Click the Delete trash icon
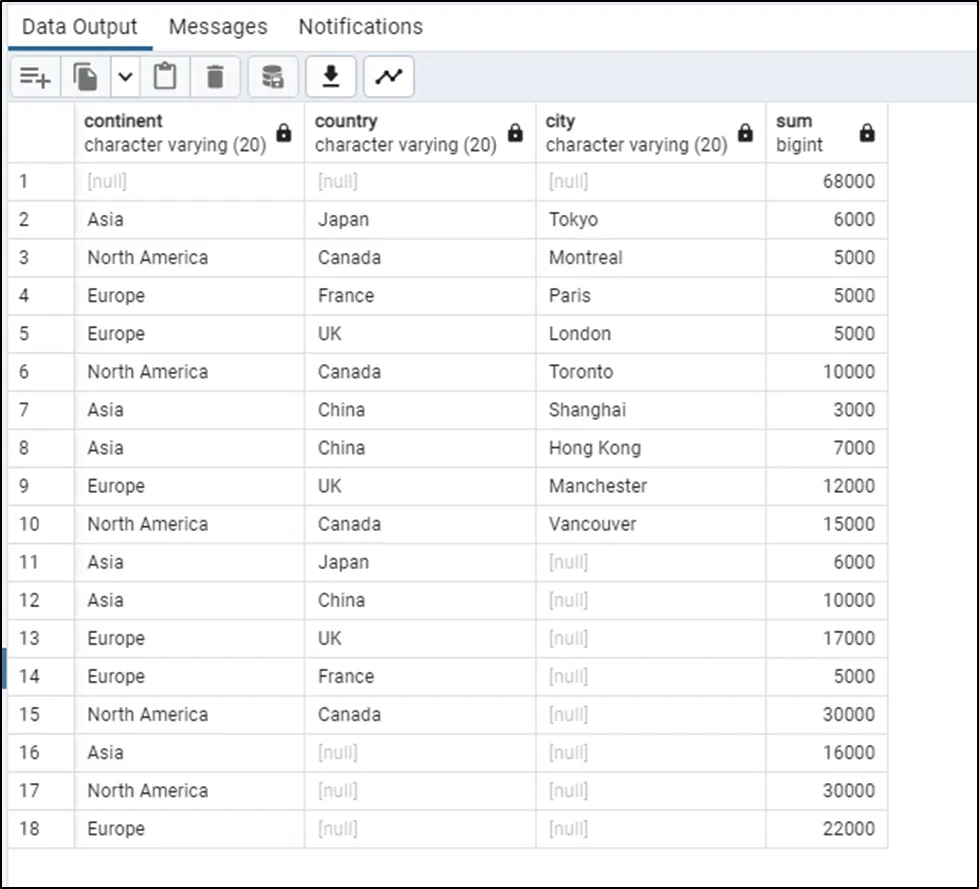Image resolution: width=979 pixels, height=889 pixels. click(215, 77)
